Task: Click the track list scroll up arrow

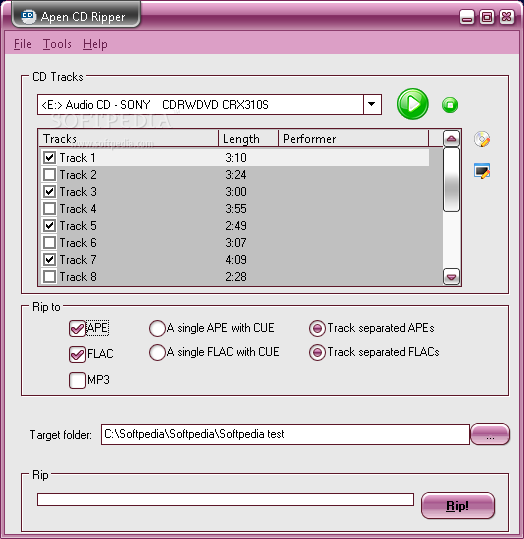Action: pyautogui.click(x=451, y=139)
